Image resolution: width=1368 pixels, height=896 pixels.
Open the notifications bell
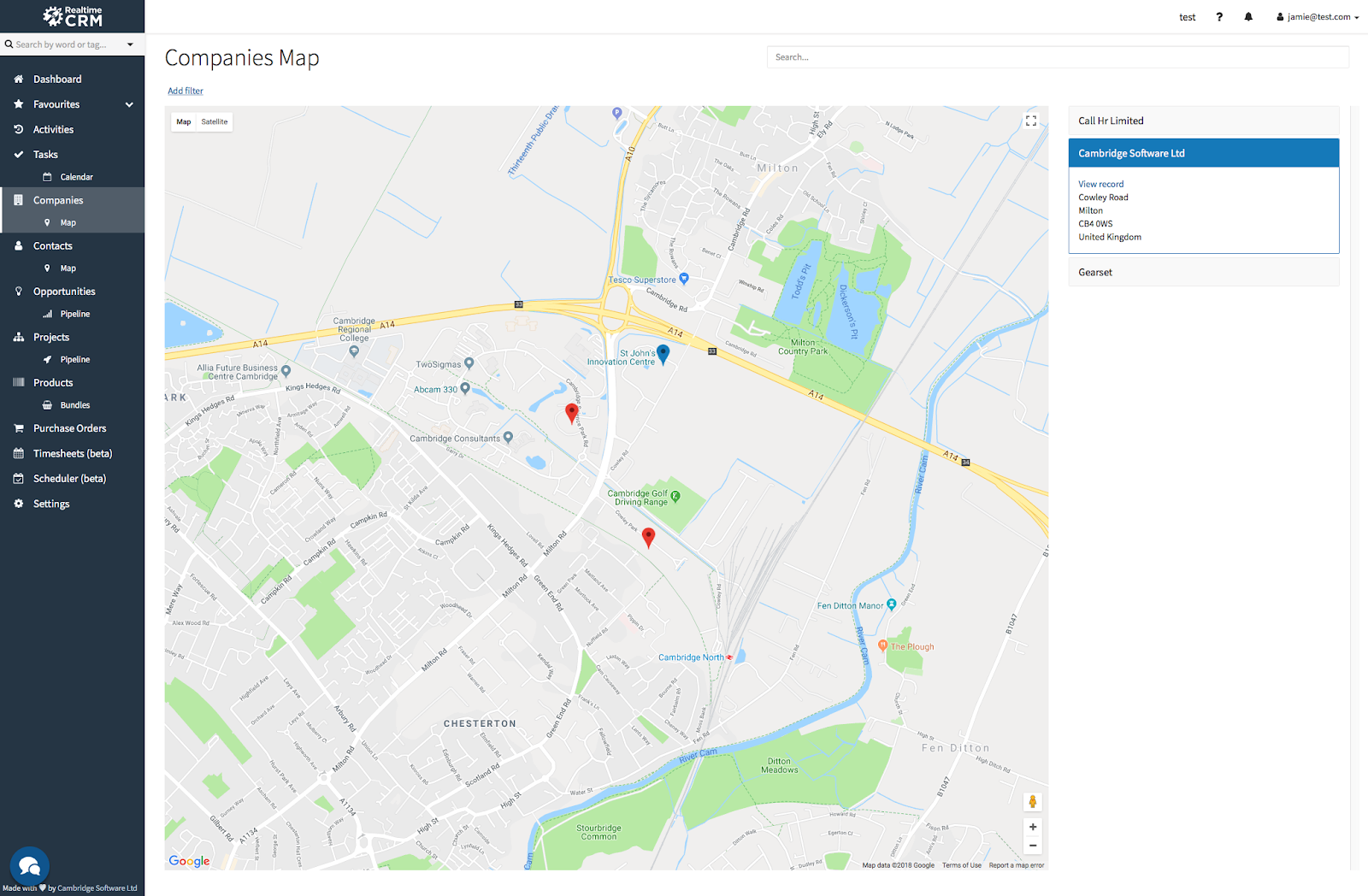click(1248, 17)
